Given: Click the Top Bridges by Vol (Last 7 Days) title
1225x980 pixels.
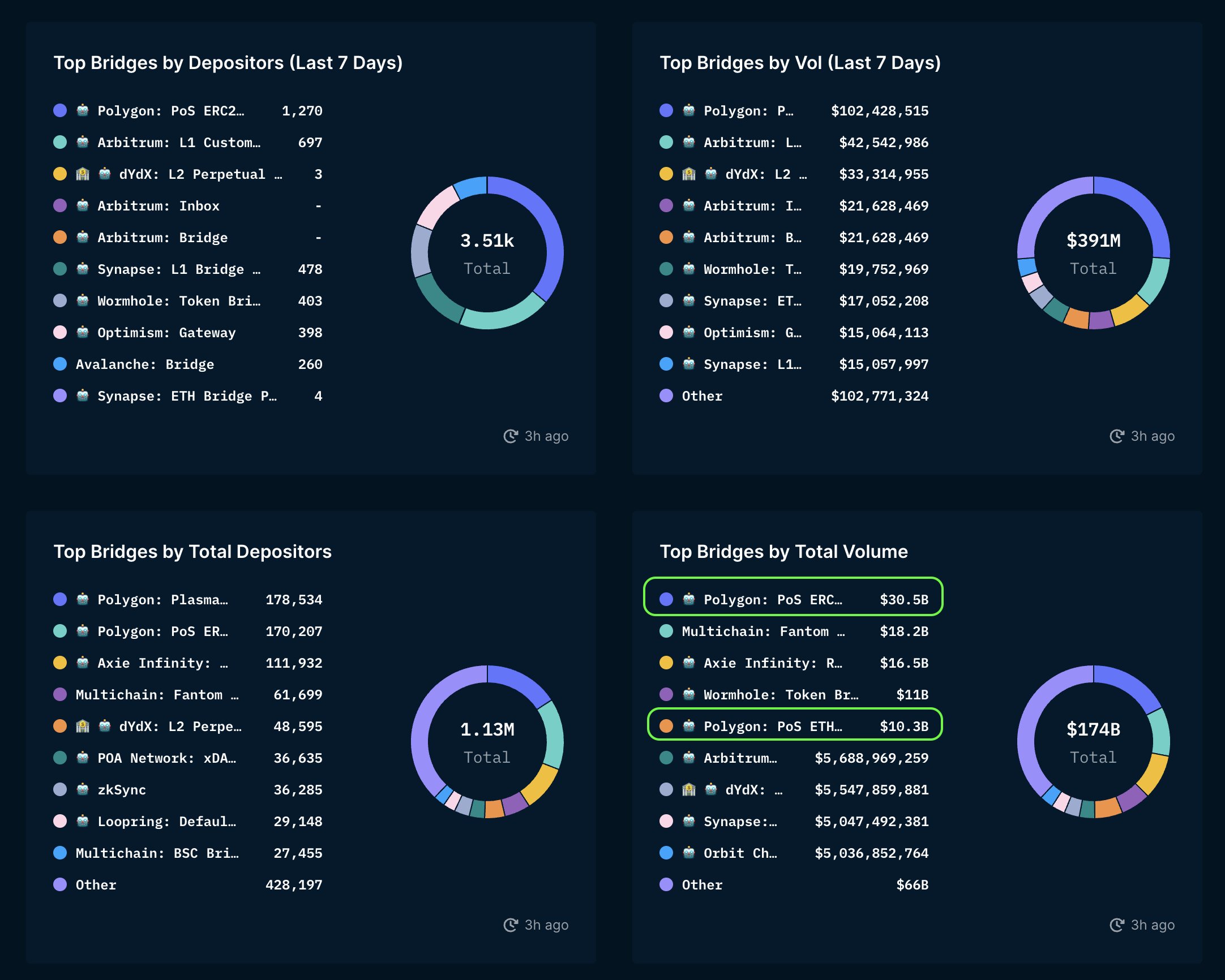Looking at the screenshot, I should (x=800, y=62).
